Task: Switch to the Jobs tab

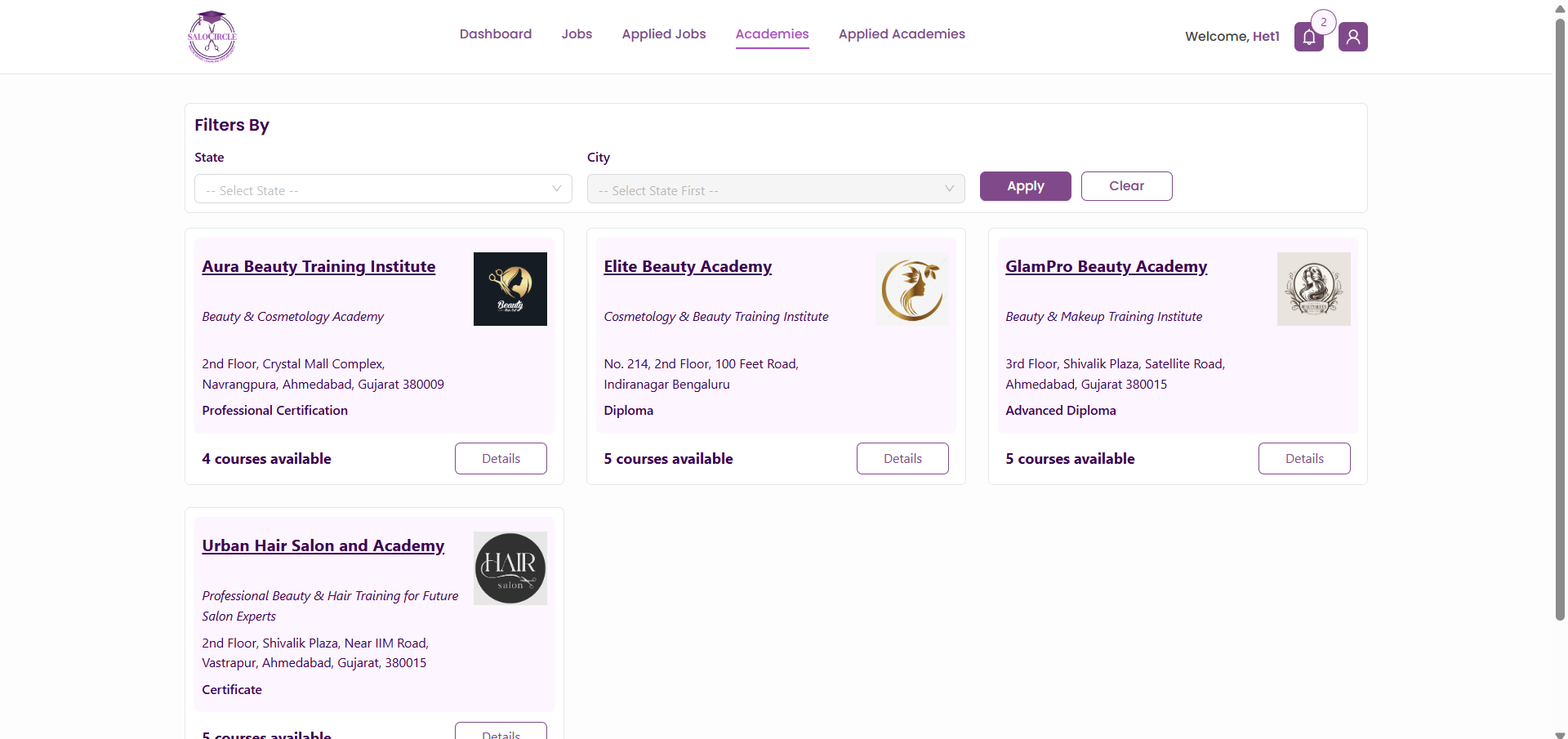Action: click(577, 34)
